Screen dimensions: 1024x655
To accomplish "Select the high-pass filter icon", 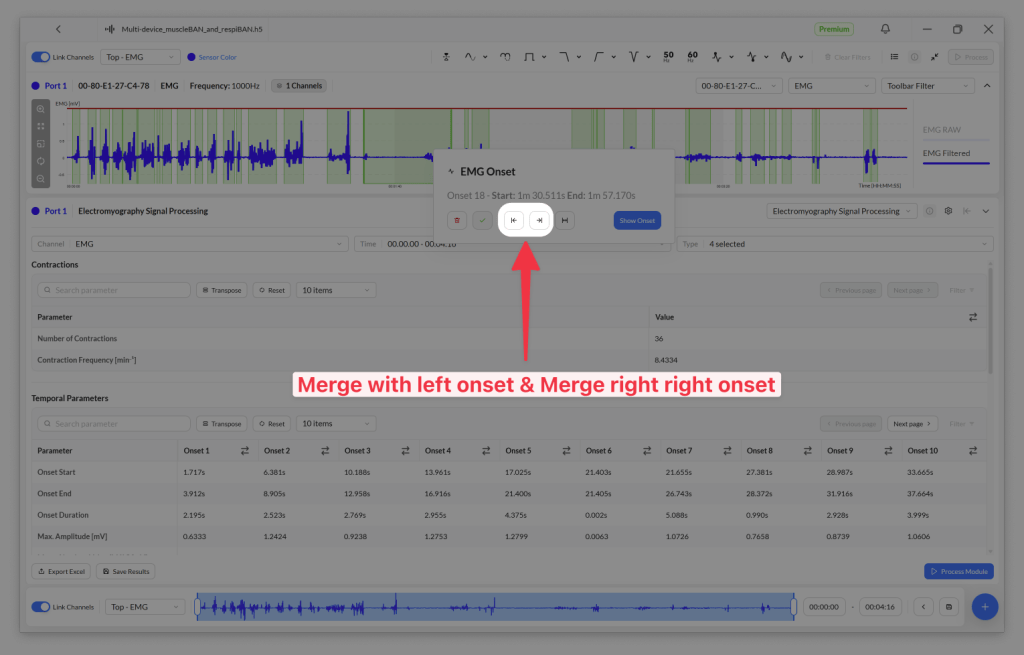I will coord(598,57).
